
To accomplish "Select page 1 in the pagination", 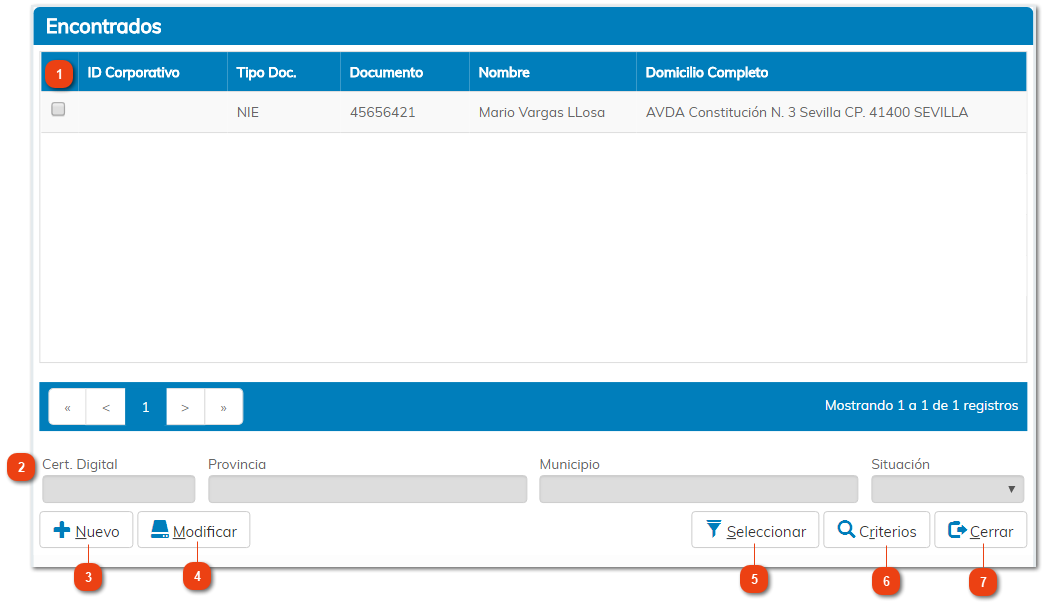I will (145, 407).
